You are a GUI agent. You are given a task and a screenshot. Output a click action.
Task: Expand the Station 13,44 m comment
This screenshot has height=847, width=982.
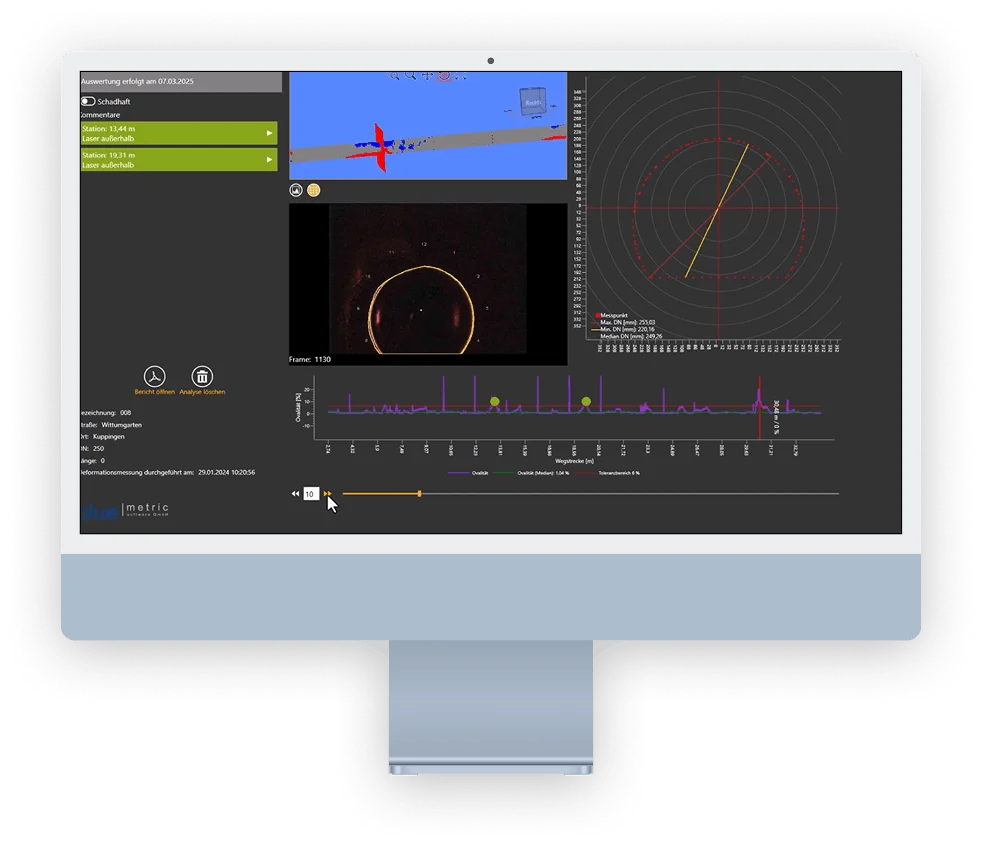[x=269, y=133]
